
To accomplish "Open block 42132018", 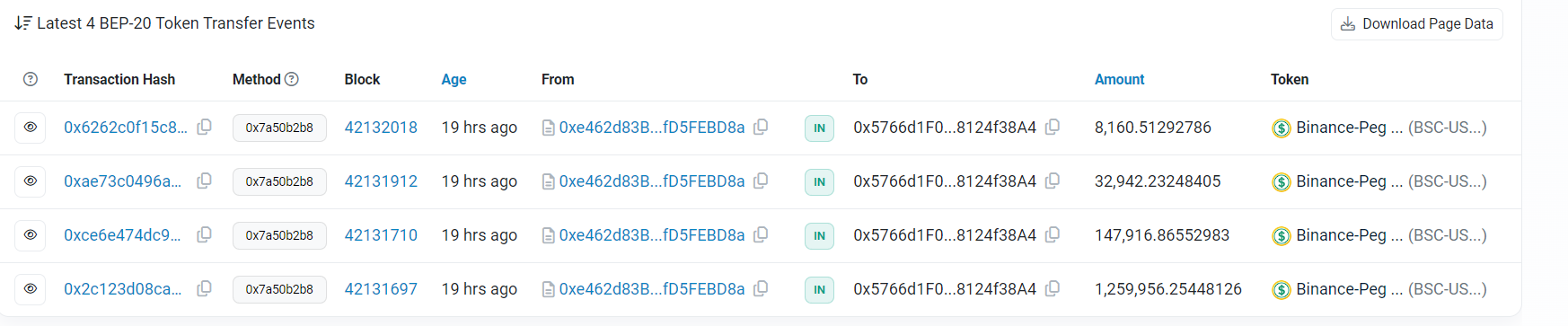I will (x=381, y=128).
